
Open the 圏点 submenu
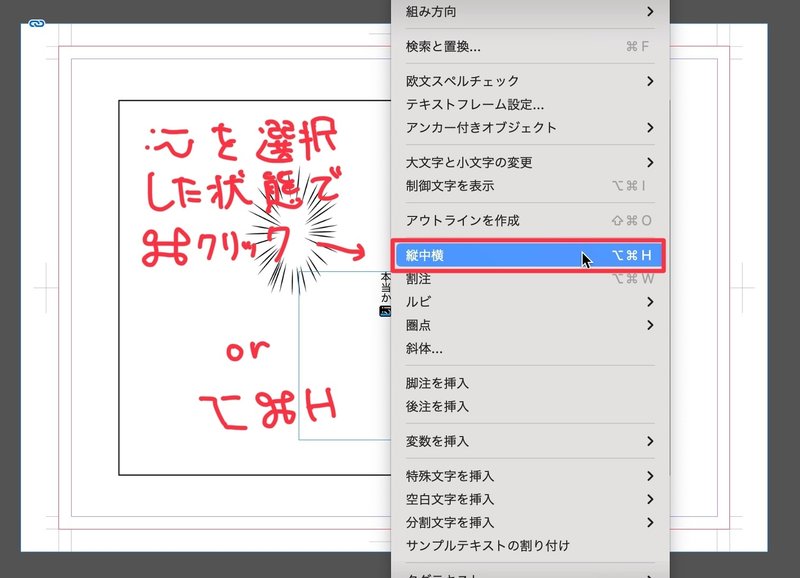530,325
